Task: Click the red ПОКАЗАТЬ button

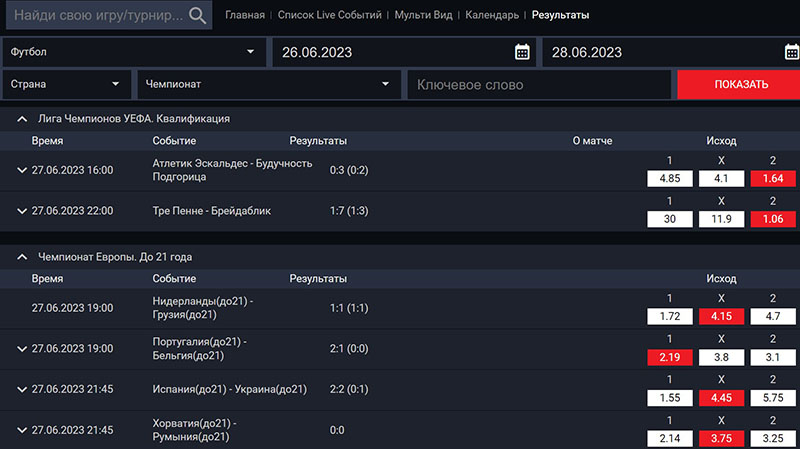Action: [x=741, y=84]
